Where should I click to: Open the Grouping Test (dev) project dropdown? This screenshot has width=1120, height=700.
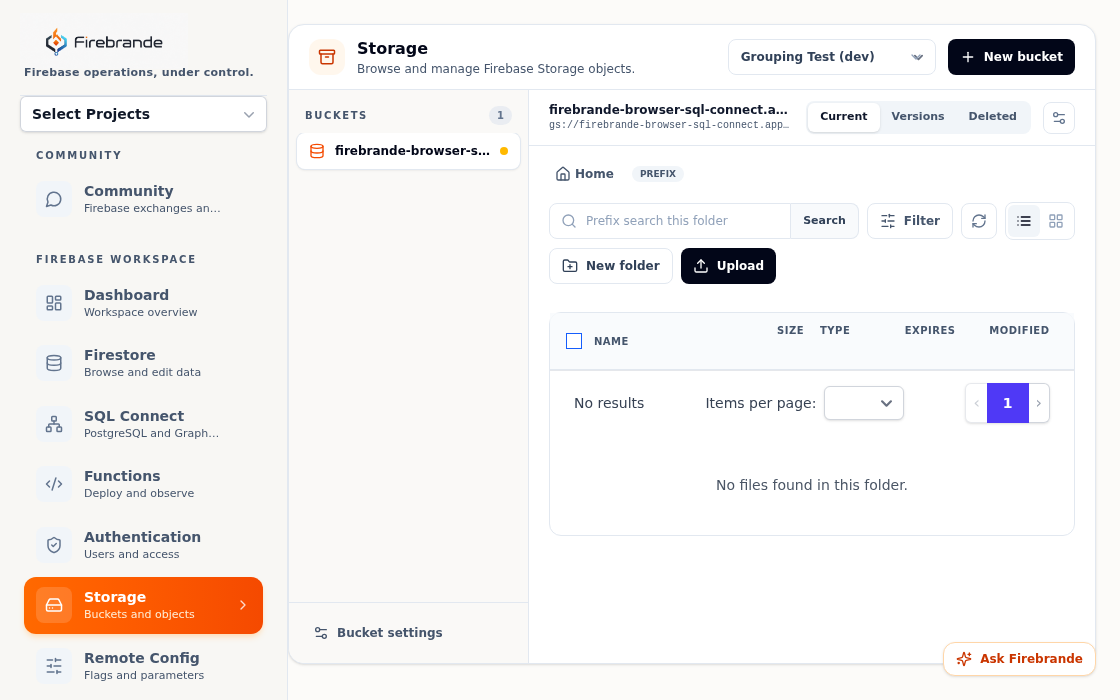[x=831, y=57]
